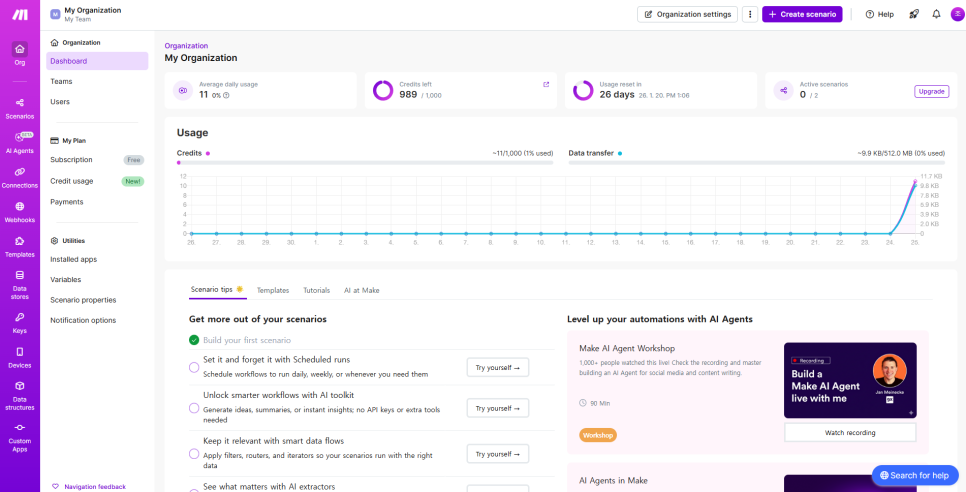Screen dimensions: 966x492
Task: Toggle the Credits legend dot
Action: point(208,153)
